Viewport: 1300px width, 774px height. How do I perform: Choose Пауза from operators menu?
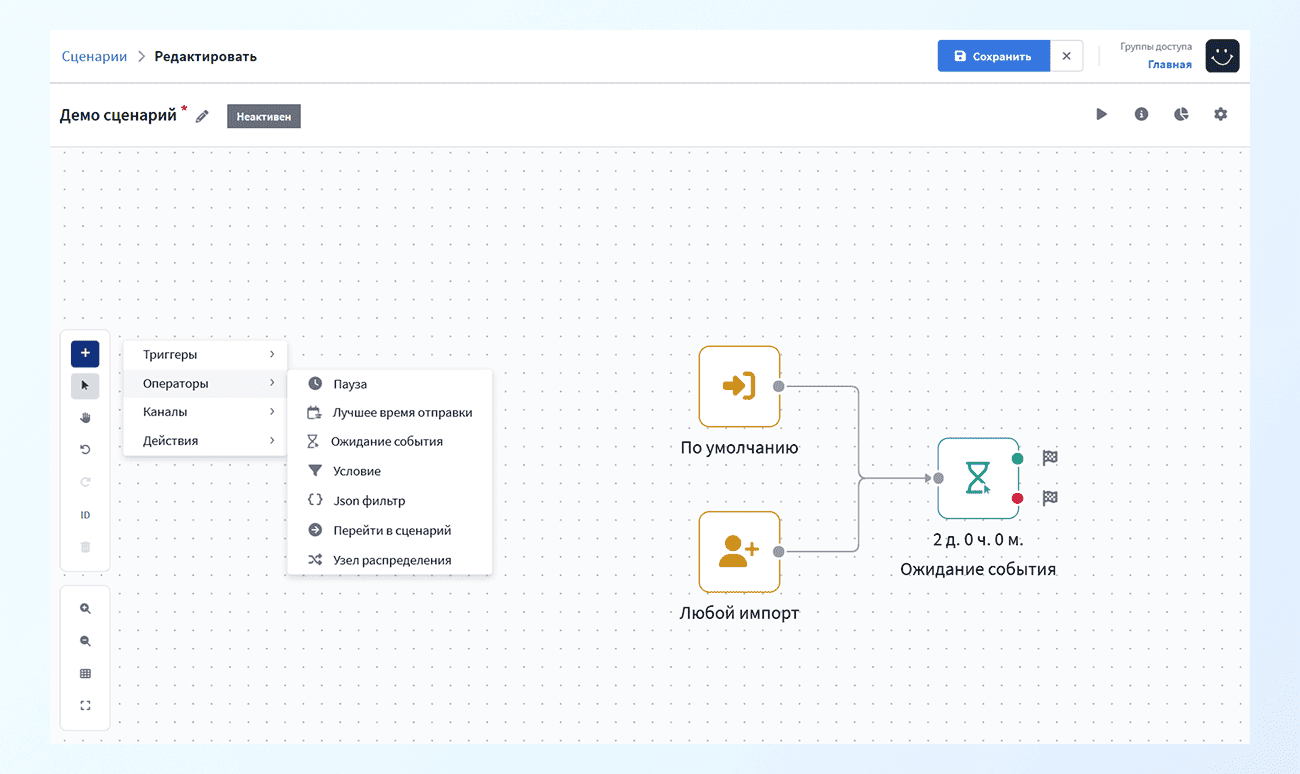[390, 384]
